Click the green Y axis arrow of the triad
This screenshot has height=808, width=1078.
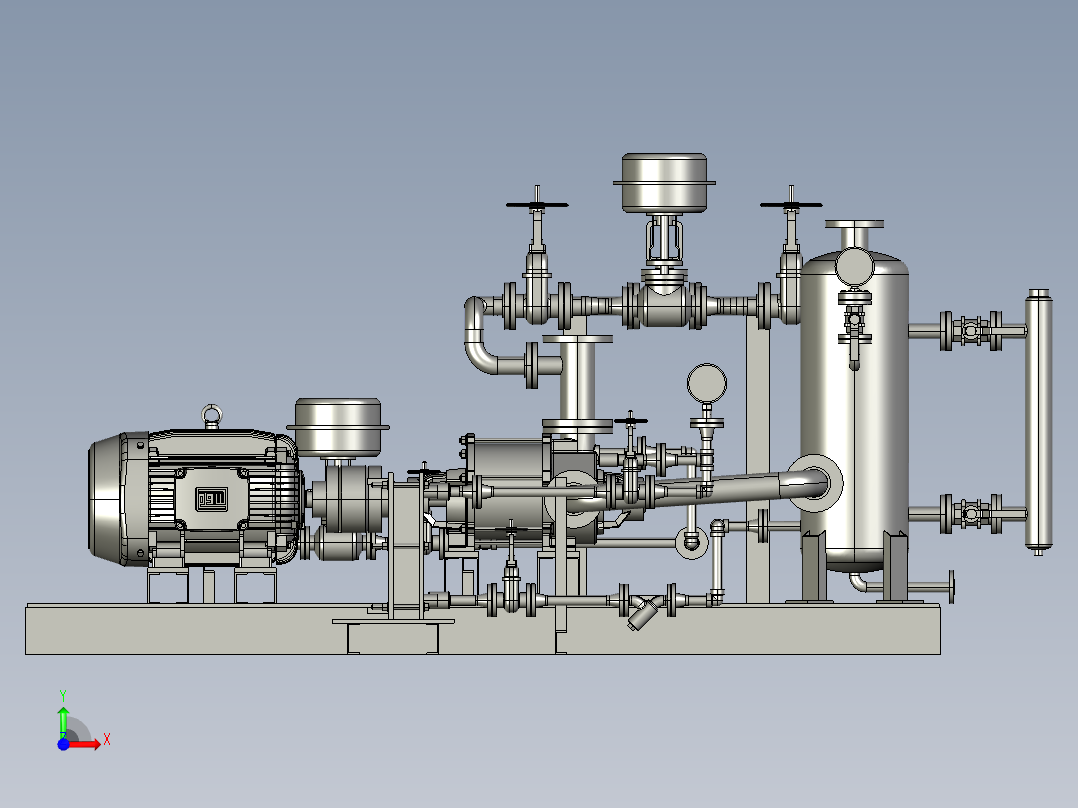(x=63, y=721)
